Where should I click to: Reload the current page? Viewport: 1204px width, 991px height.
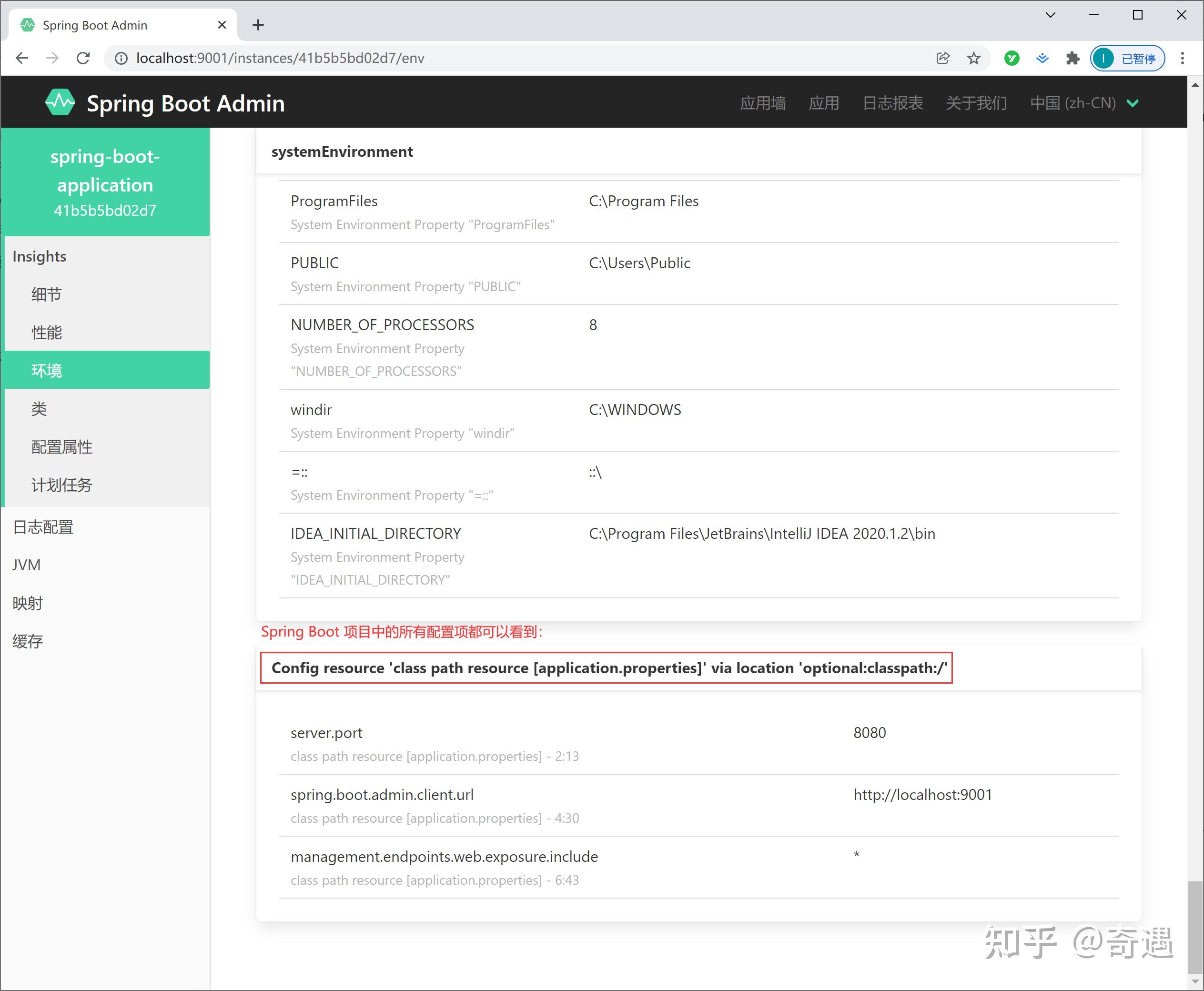click(83, 58)
